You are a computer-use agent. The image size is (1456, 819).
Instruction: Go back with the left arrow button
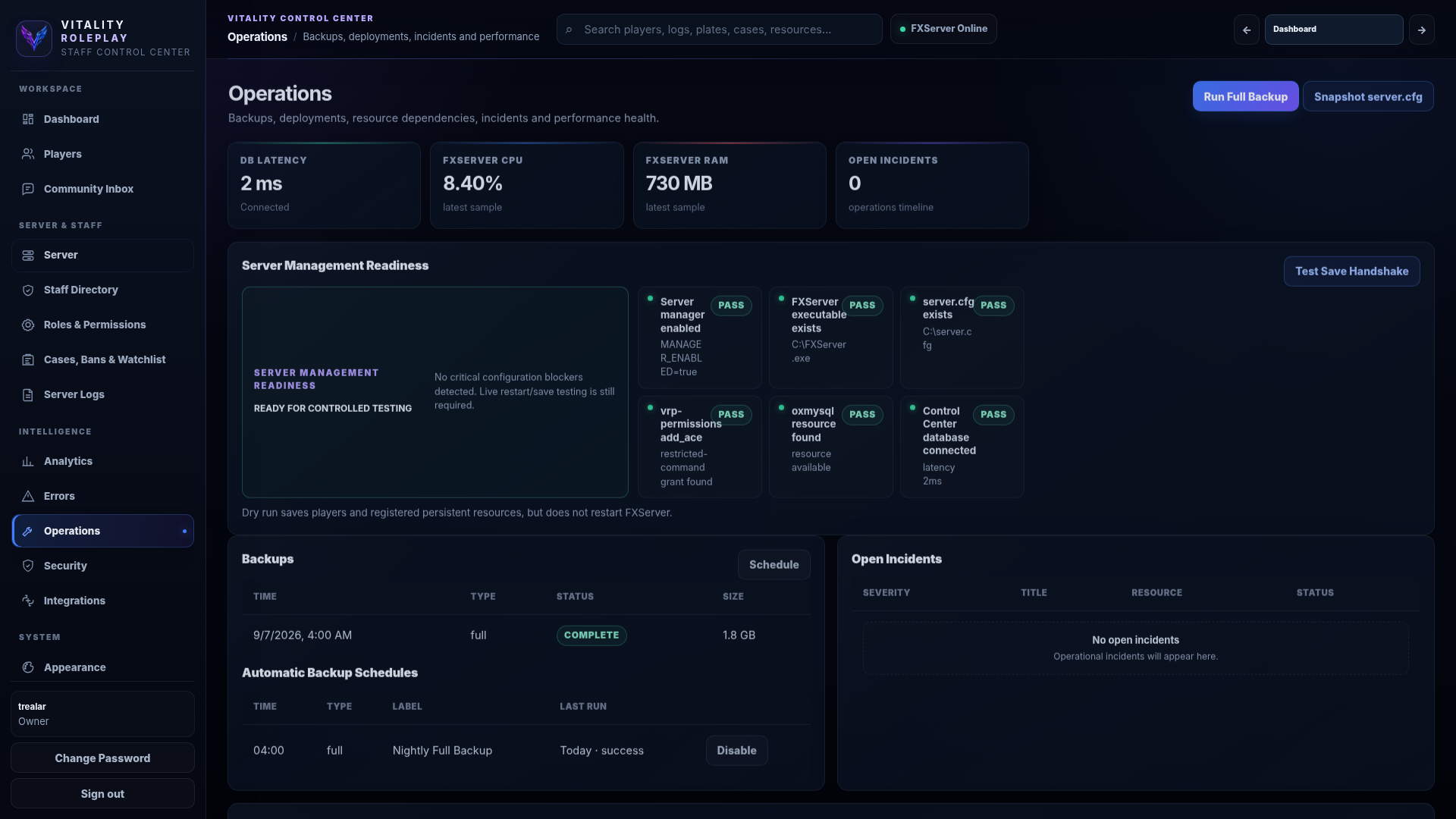[1247, 30]
